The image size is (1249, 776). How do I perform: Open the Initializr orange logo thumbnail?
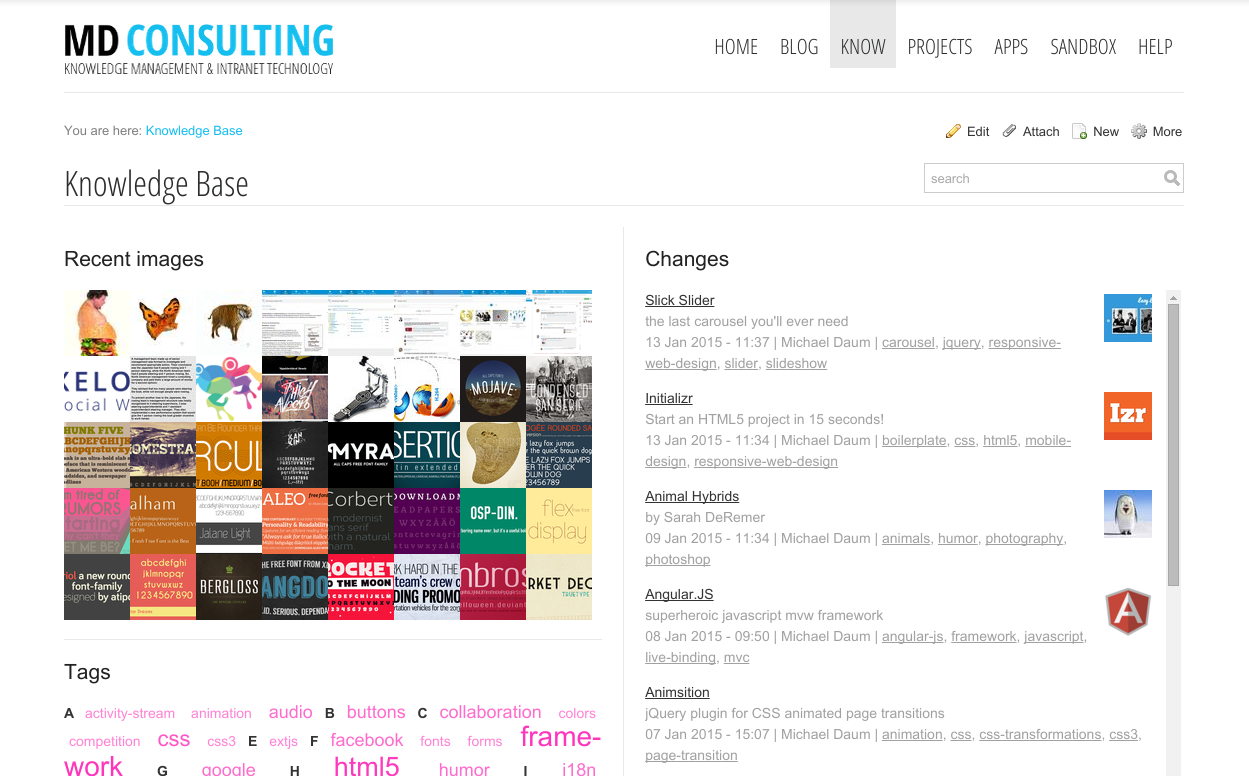[1127, 416]
